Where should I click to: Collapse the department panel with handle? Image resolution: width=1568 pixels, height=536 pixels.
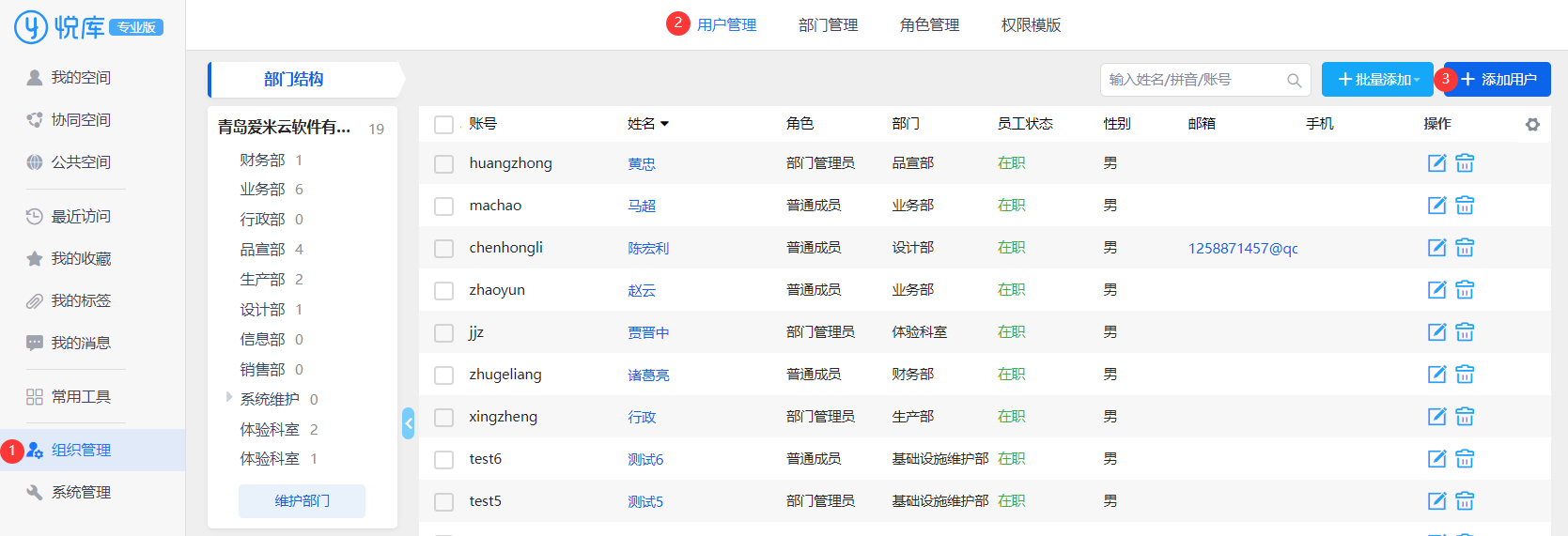pos(408,423)
